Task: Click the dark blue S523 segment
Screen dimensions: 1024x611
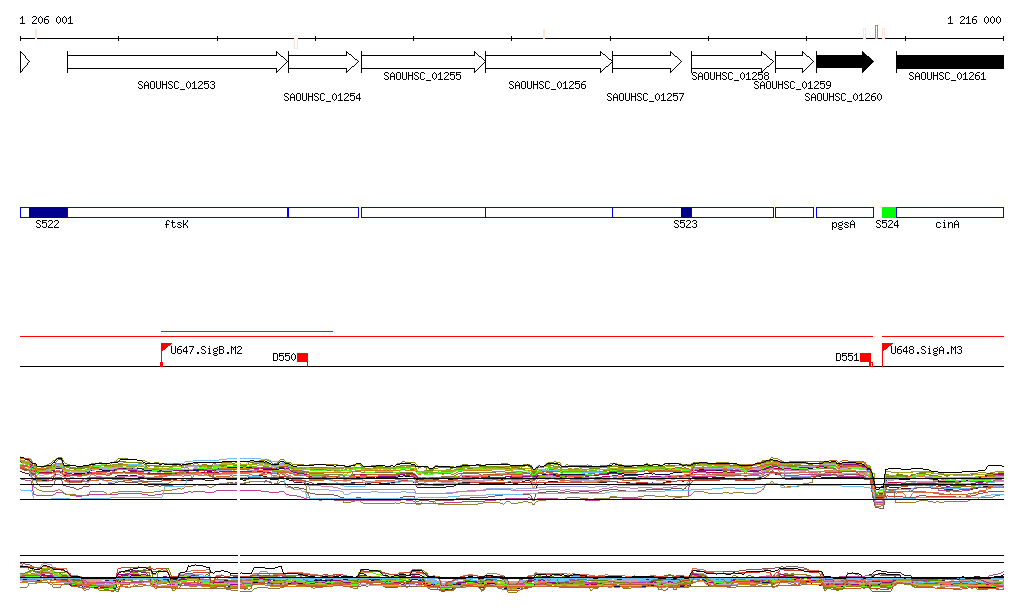Action: pyautogui.click(x=686, y=212)
